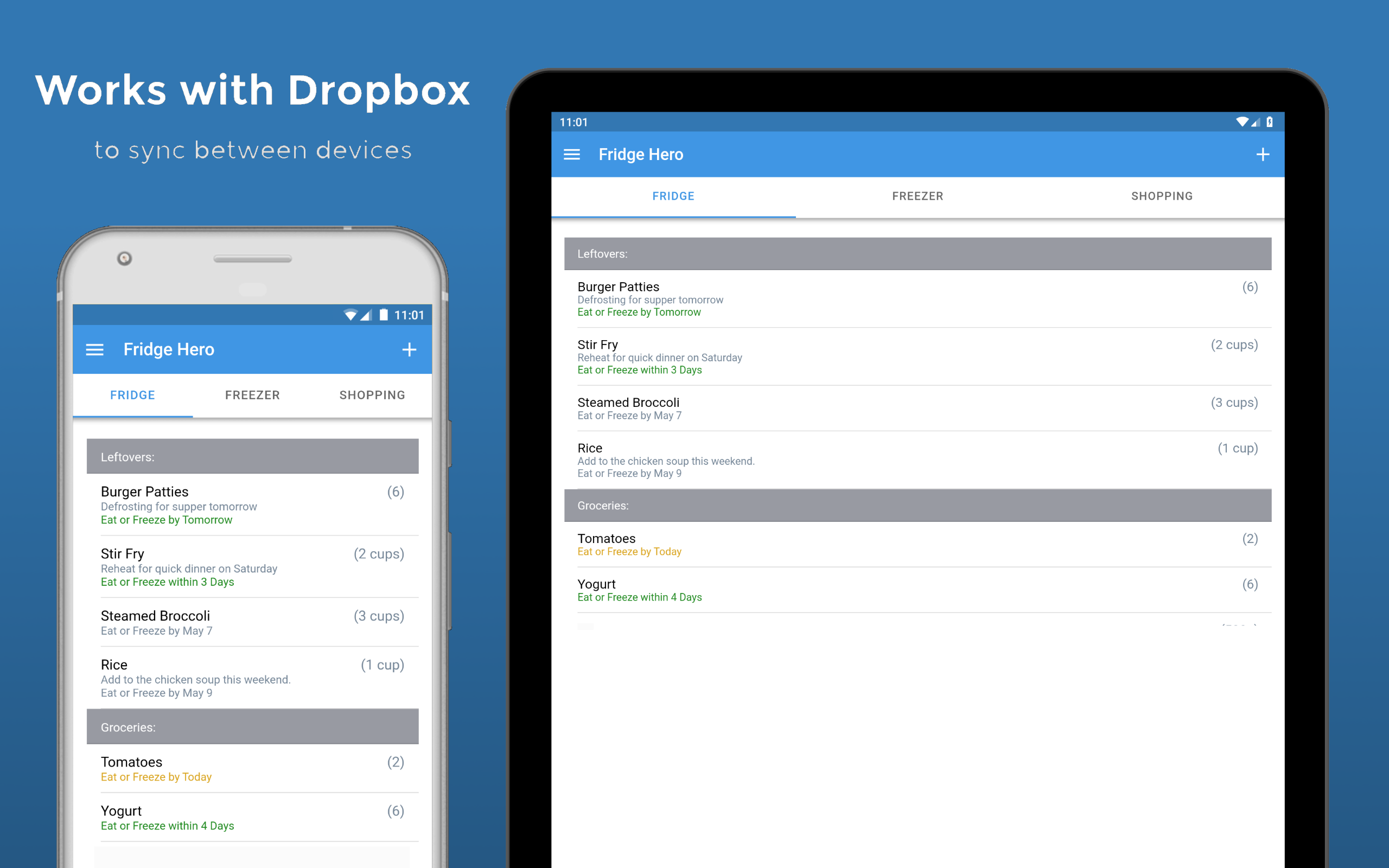Click the tablet Wi-Fi status icon

pos(1241,122)
